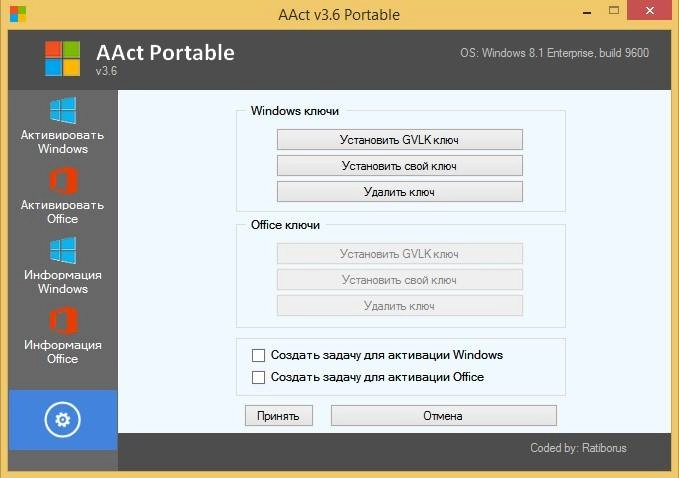Click Windows Установить GVLK ключ button
Viewport: 679px width, 478px height.
coord(400,139)
